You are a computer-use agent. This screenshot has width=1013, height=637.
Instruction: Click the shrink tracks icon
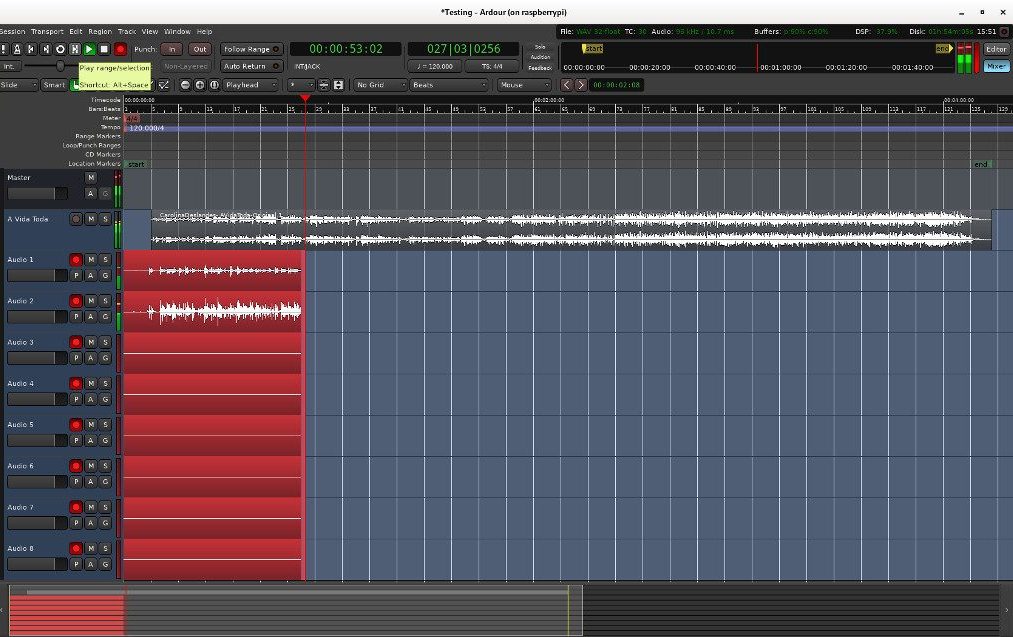click(x=324, y=85)
